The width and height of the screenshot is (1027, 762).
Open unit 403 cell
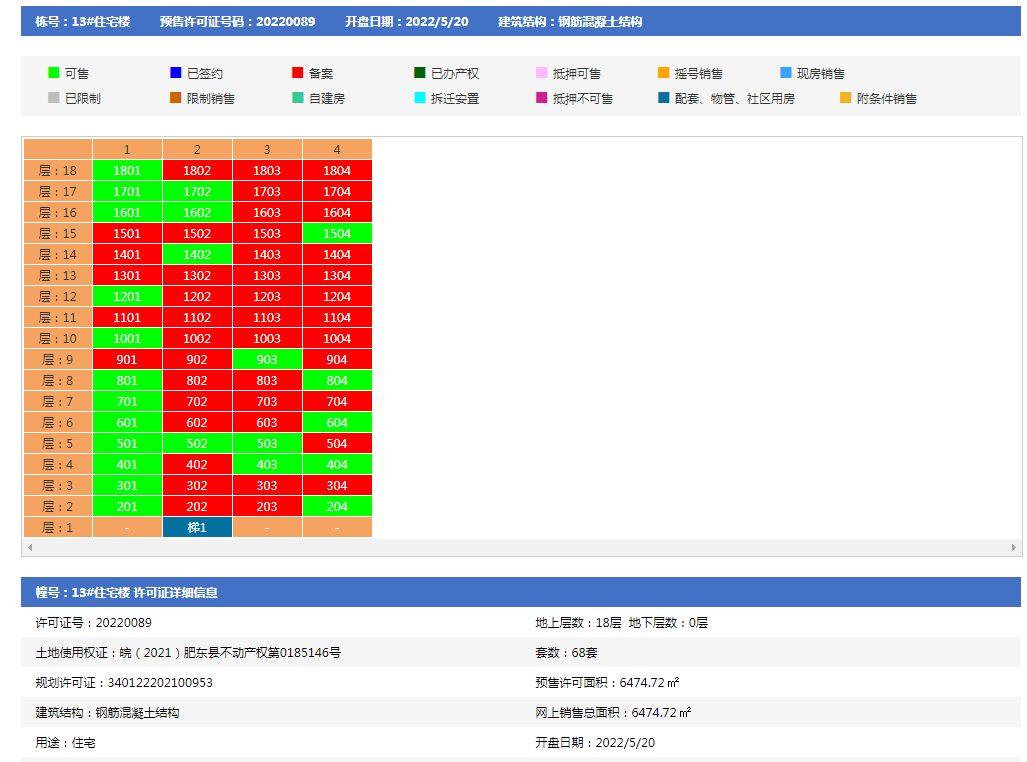click(267, 464)
